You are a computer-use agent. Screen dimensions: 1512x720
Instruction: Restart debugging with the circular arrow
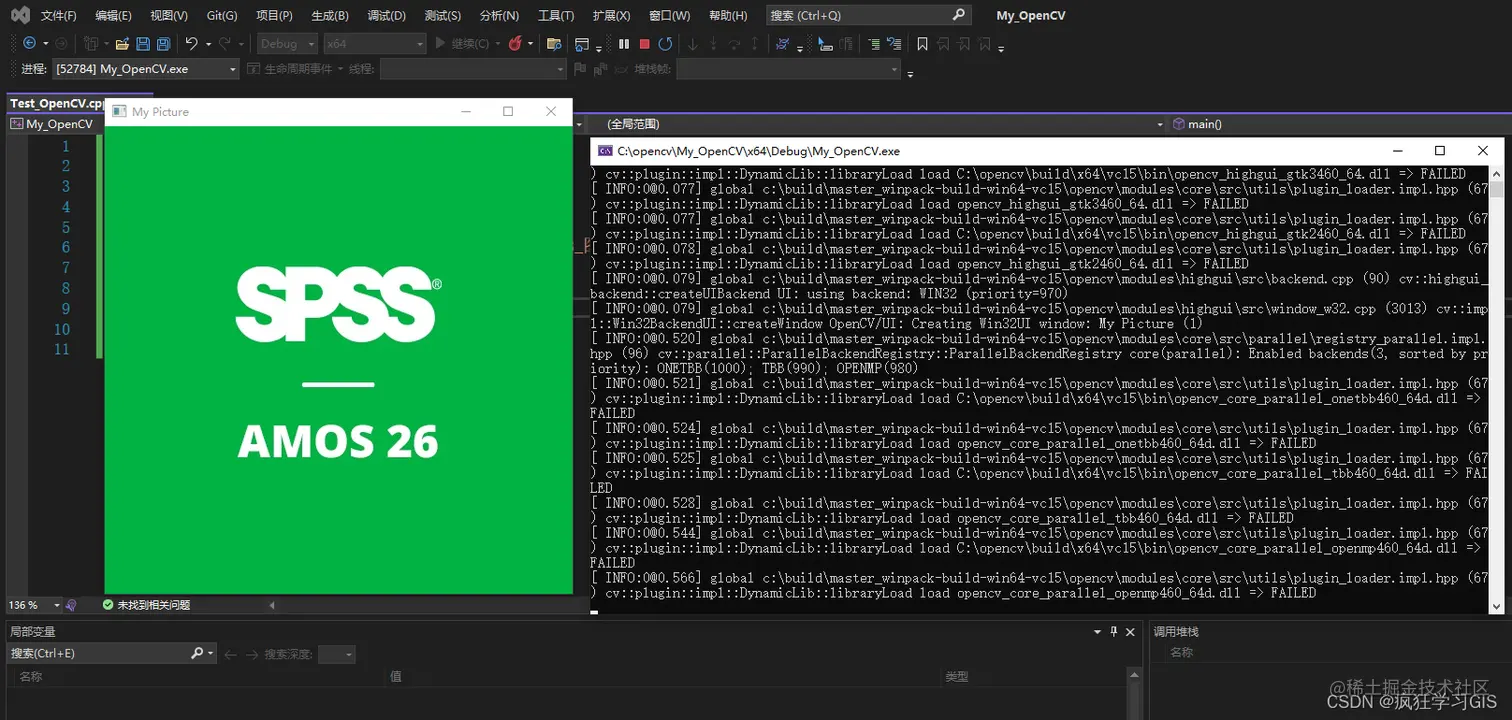(665, 44)
